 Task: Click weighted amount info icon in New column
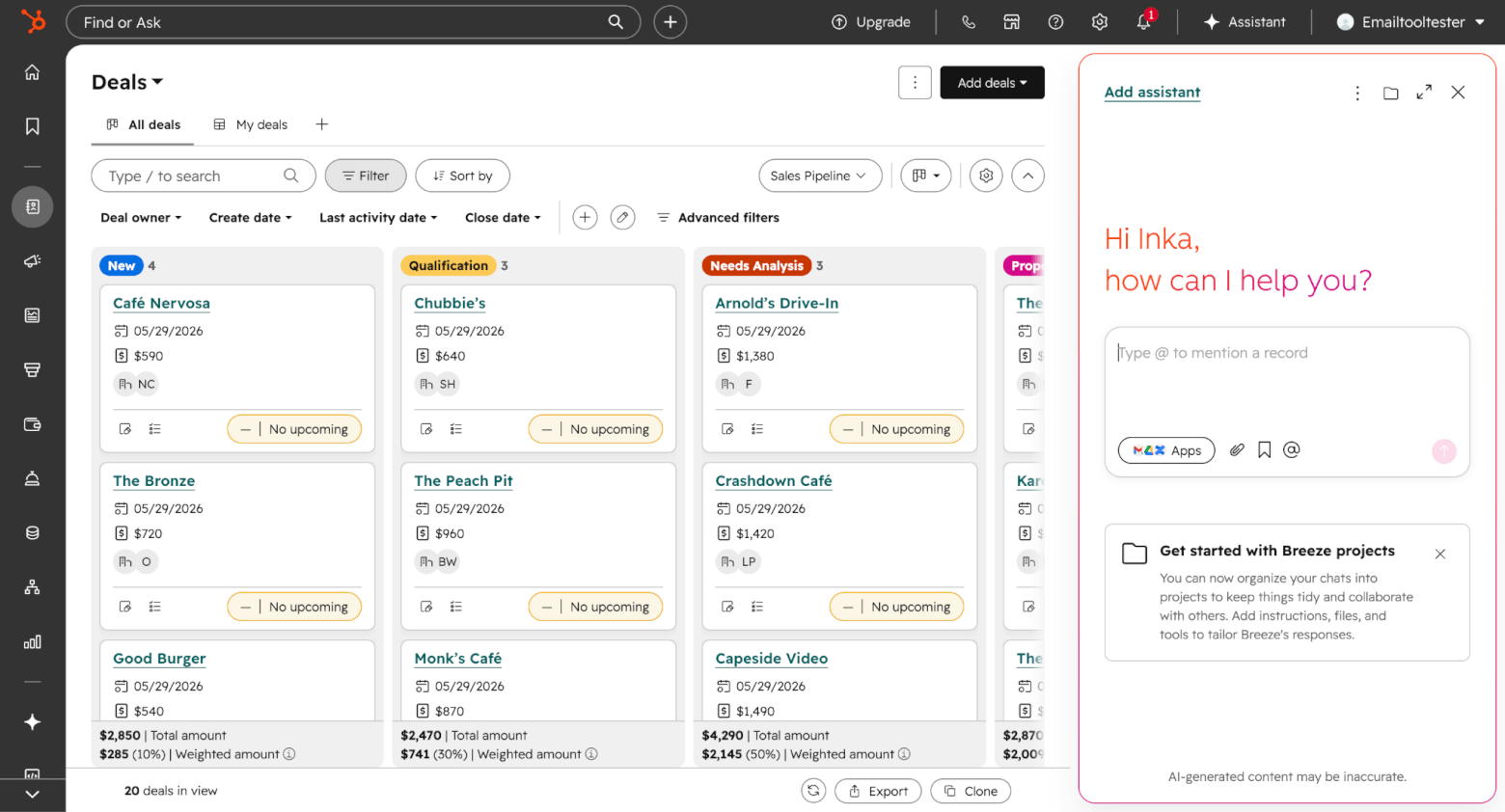[289, 754]
